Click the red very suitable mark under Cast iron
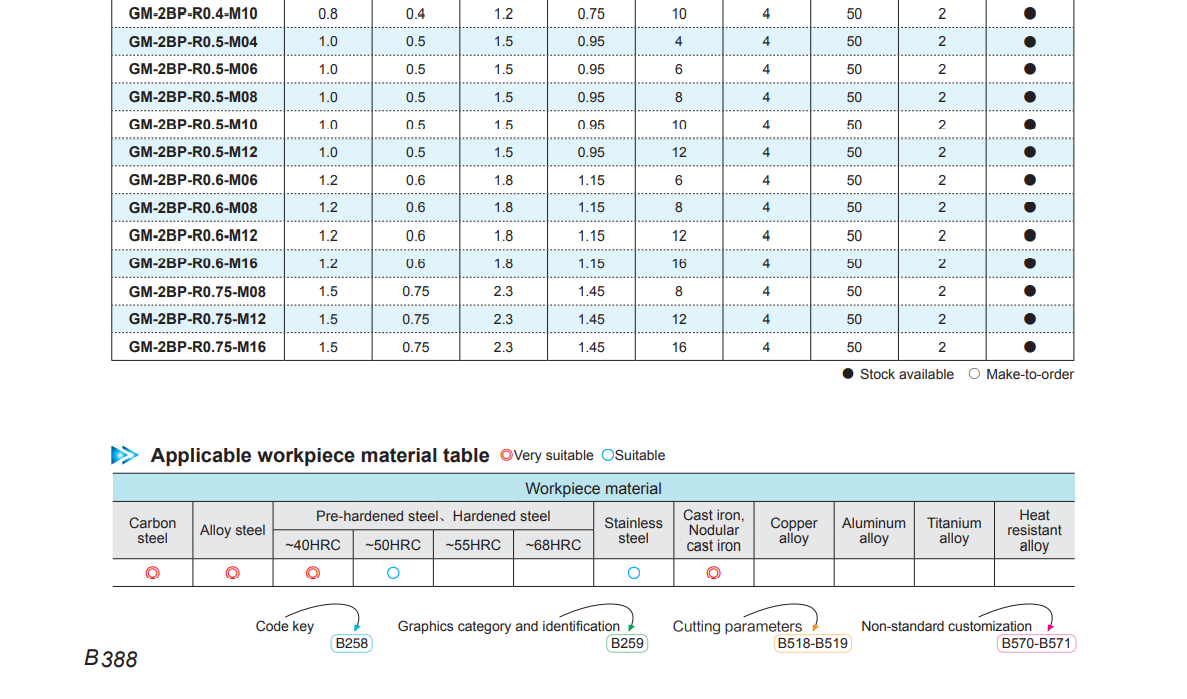This screenshot has width=1187, height=699. pyautogui.click(x=713, y=573)
